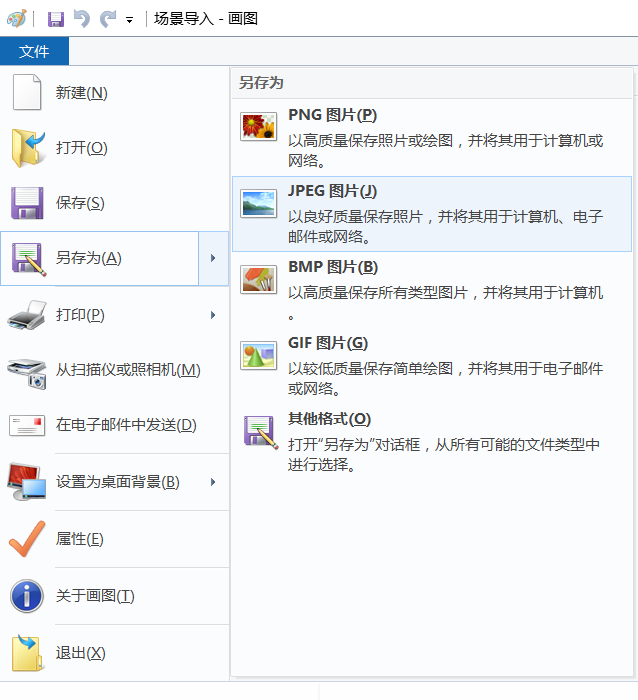Click the BMP 图片(B) thumbnail icon
The width and height of the screenshot is (638, 700).
tap(258, 279)
